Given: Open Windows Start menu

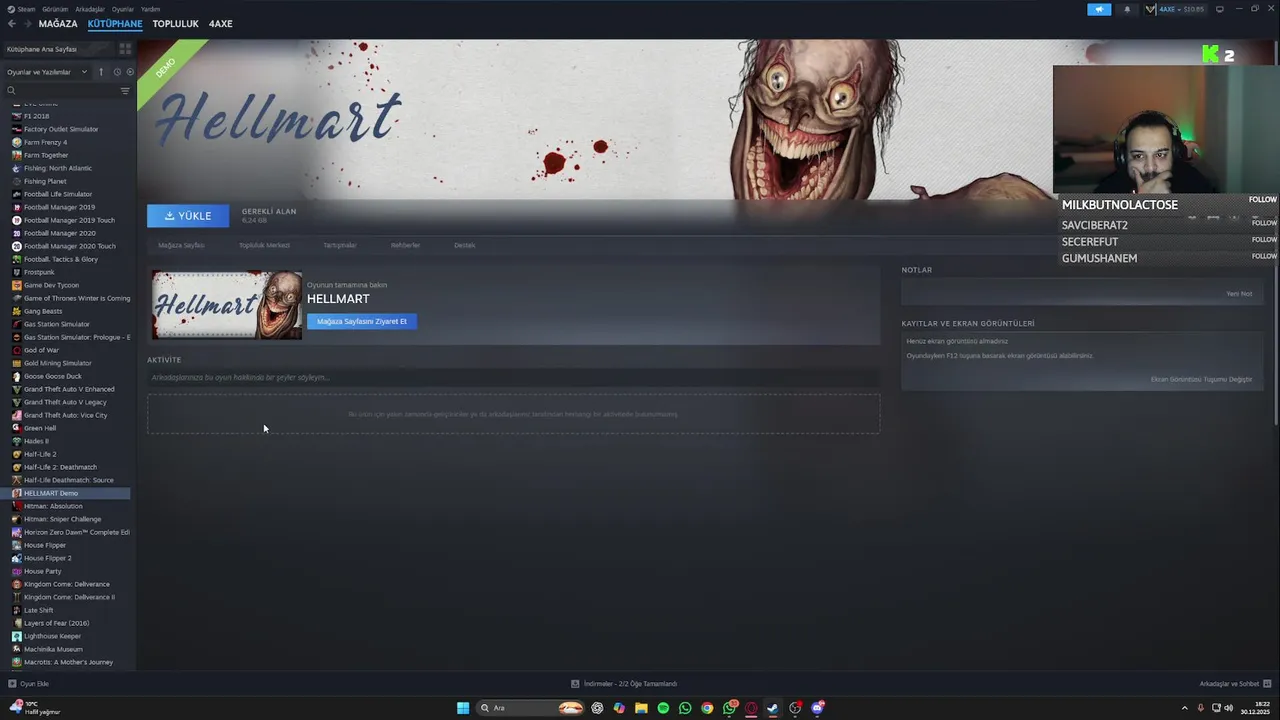Looking at the screenshot, I should pos(463,708).
